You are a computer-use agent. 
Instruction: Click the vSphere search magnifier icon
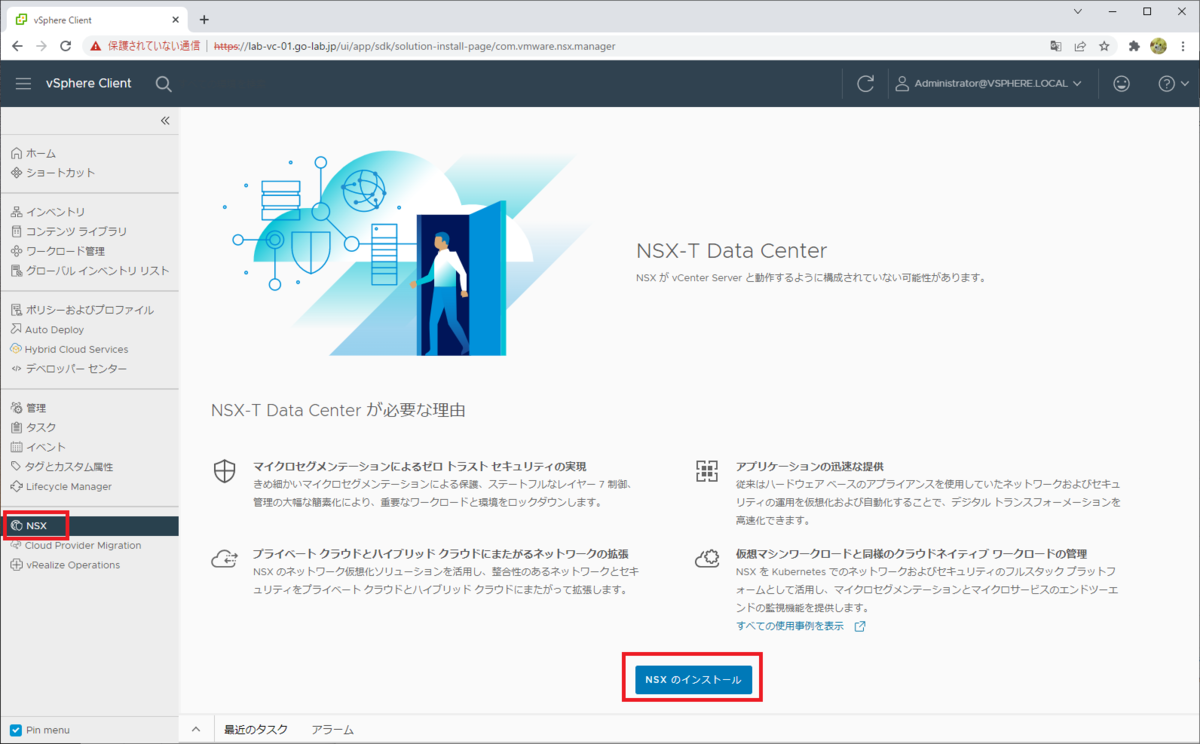tap(164, 84)
